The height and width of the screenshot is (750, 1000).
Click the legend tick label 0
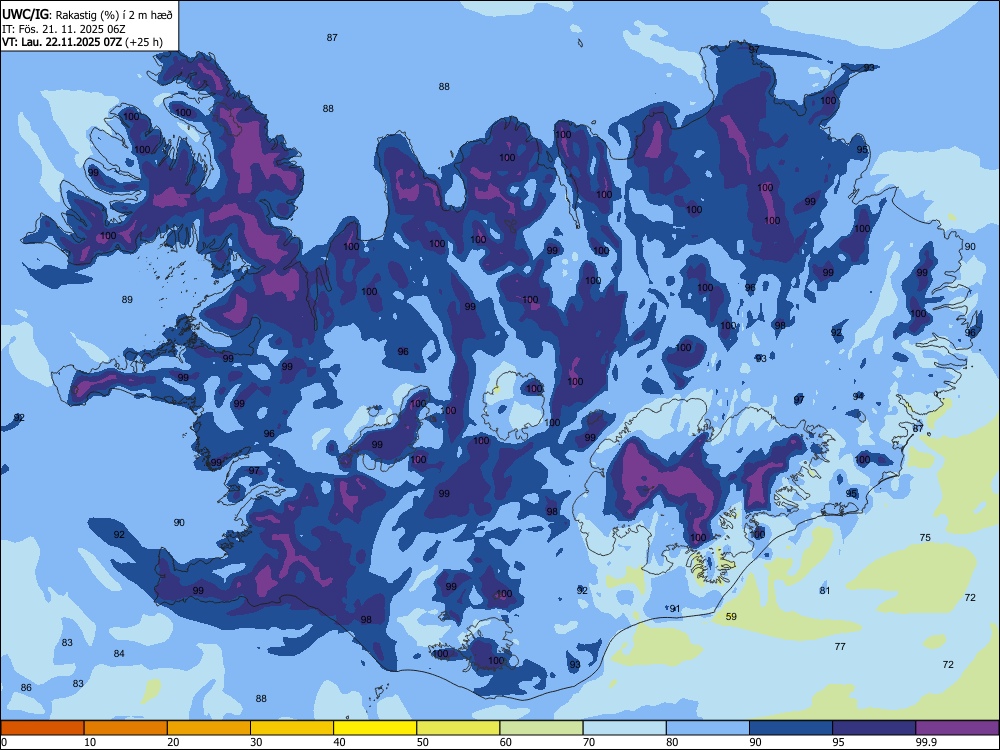[4, 742]
